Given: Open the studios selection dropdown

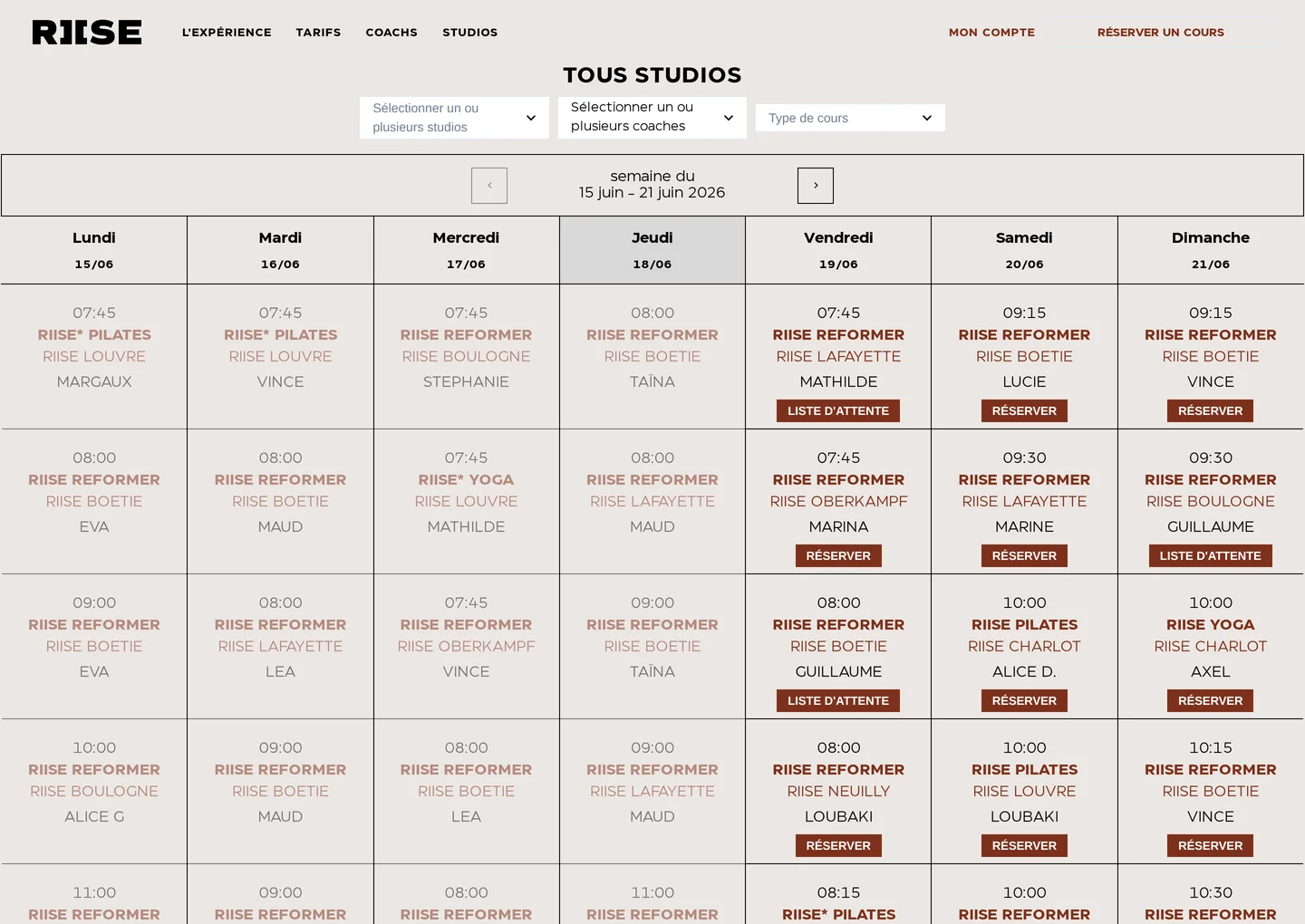Looking at the screenshot, I should (454, 118).
